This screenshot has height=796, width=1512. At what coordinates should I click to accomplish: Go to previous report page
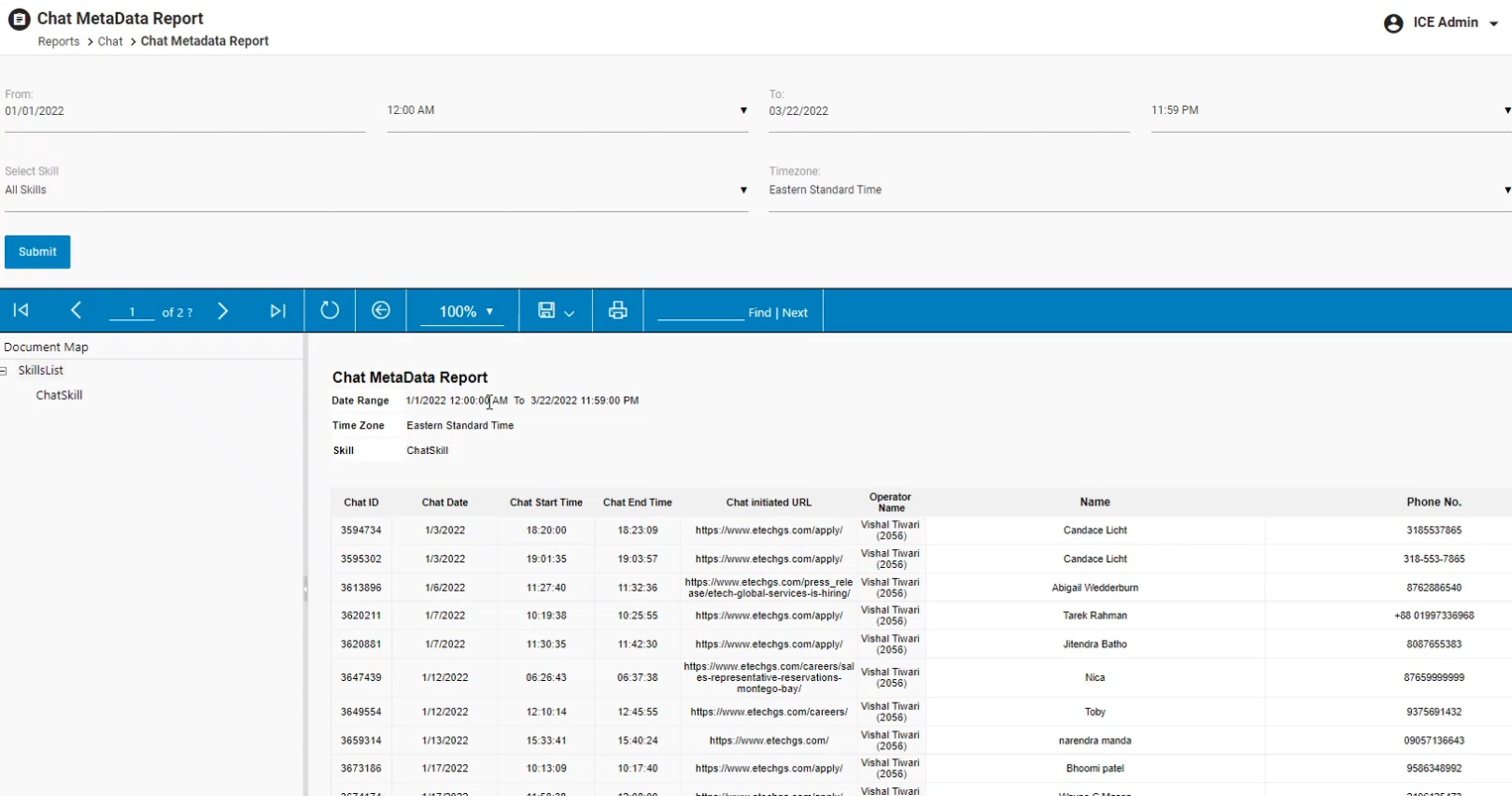coord(76,311)
